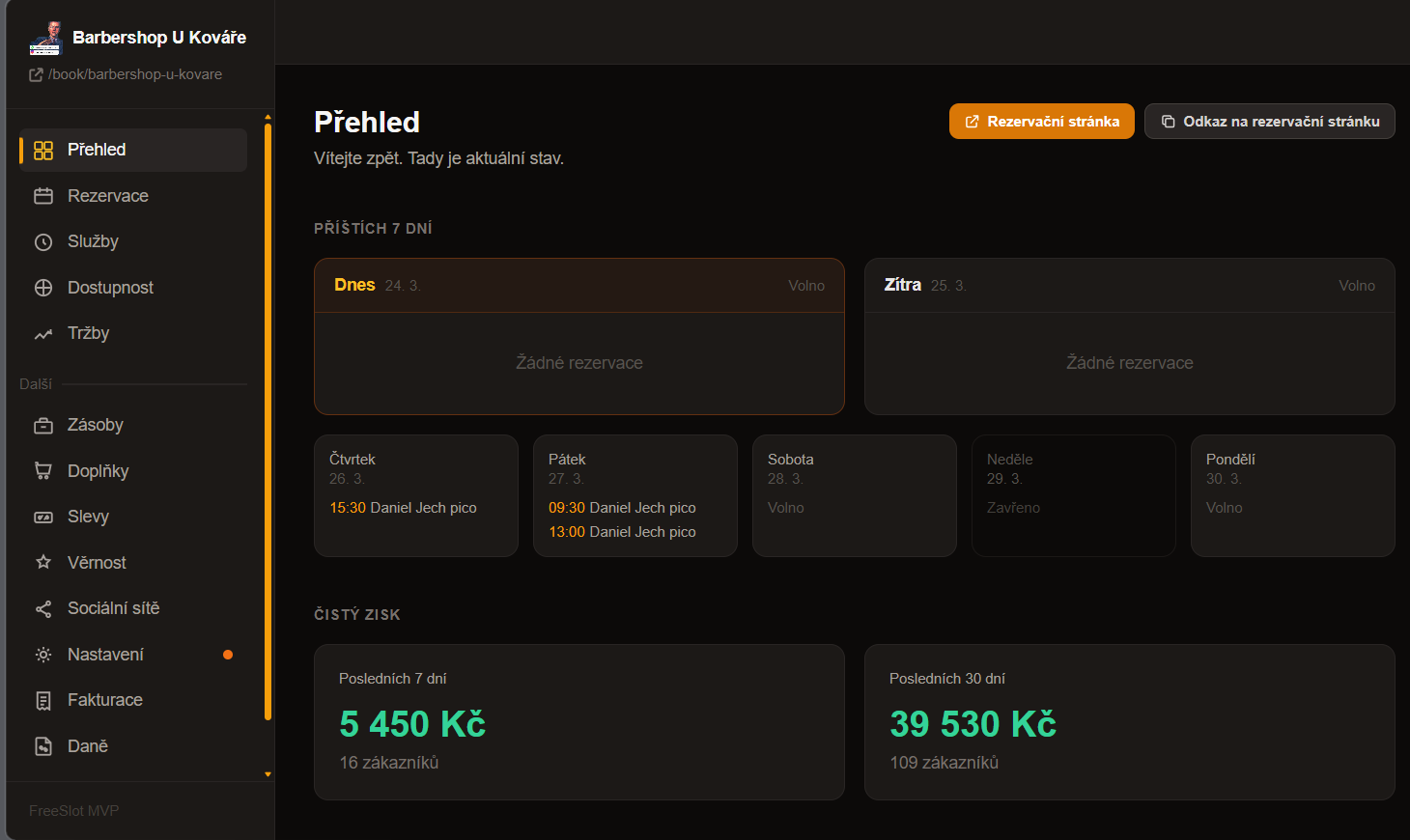
Task: Select Fakturace in the sidebar
Action: pos(133,700)
